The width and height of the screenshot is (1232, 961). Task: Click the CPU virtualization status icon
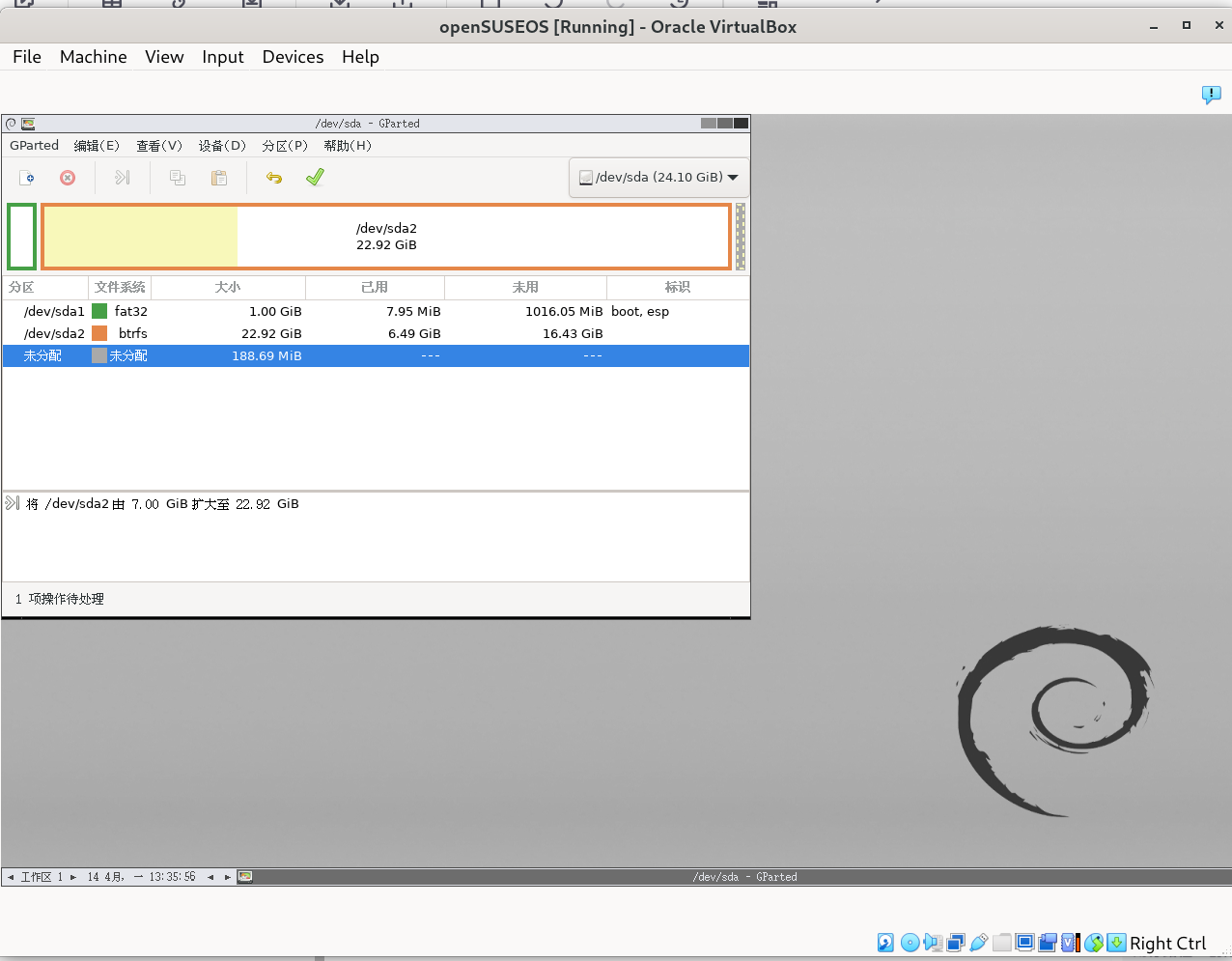[1071, 943]
